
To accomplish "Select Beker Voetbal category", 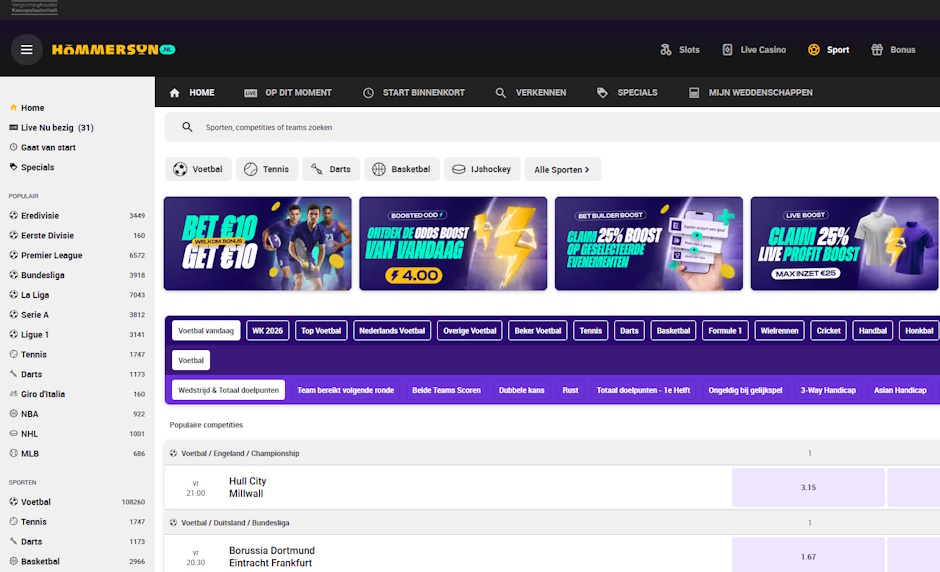I will (538, 330).
